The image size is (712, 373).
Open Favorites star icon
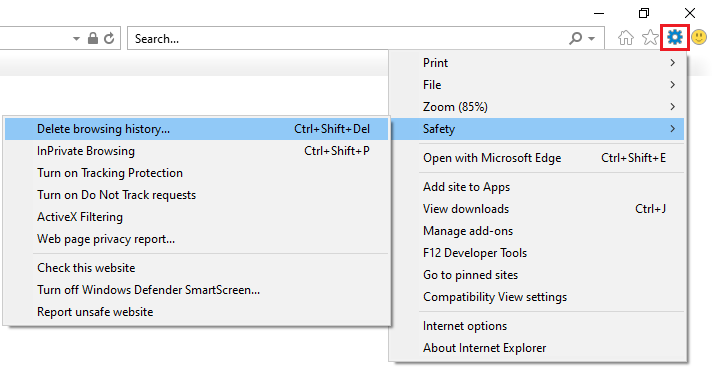[650, 38]
